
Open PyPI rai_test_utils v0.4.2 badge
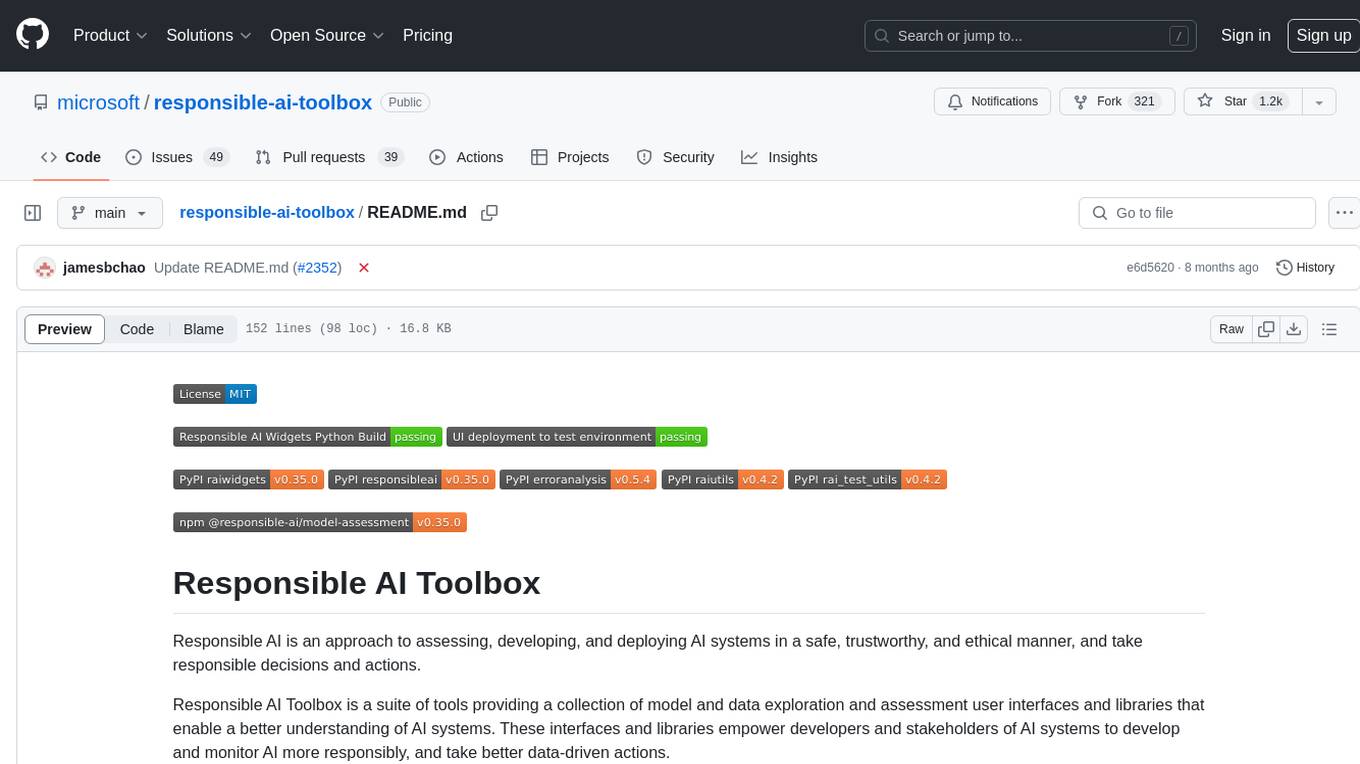[867, 480]
